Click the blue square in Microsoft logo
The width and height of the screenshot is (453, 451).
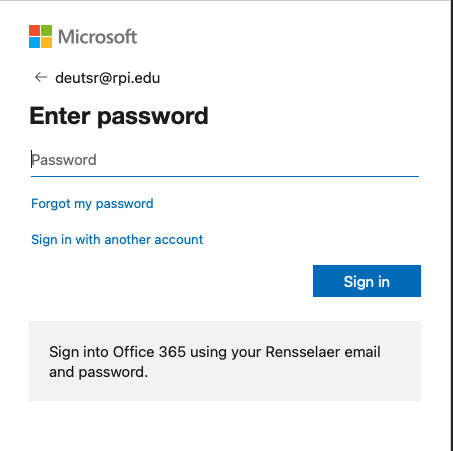(34, 42)
